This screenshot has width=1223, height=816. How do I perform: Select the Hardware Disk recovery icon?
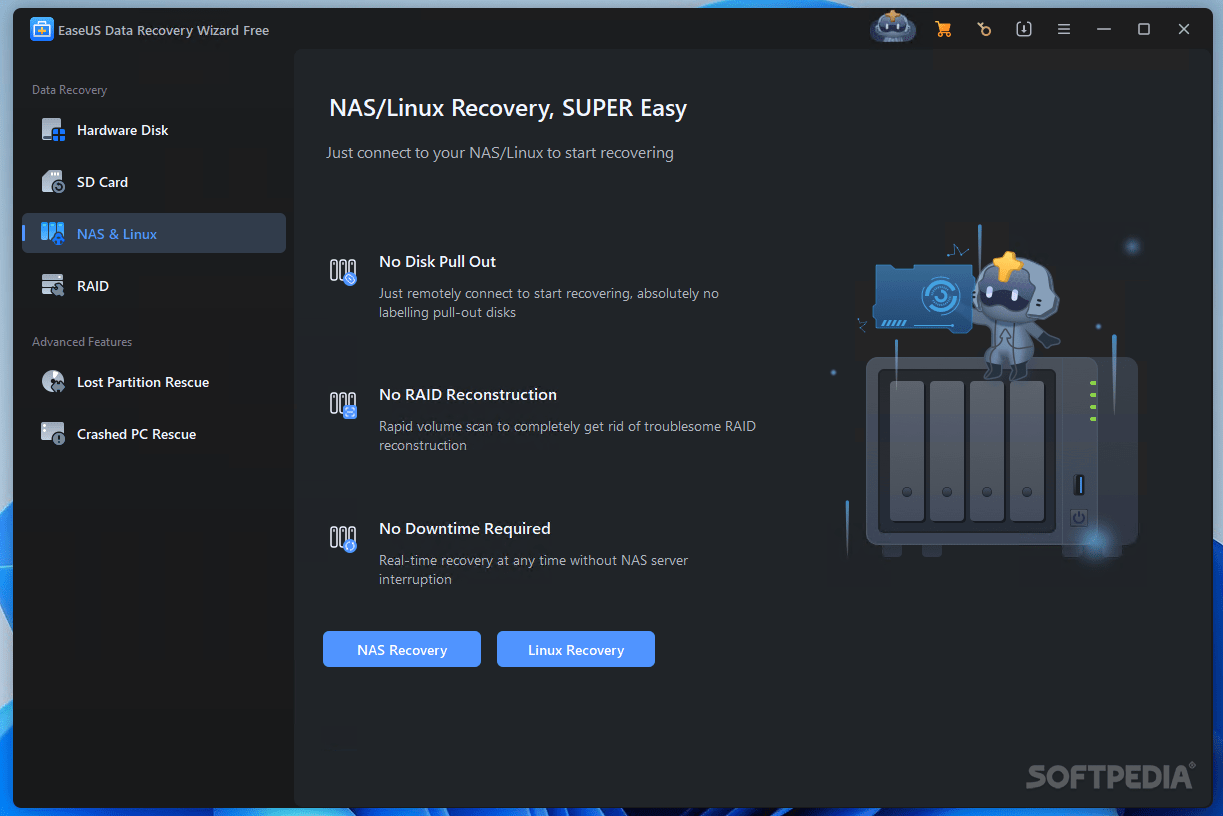point(52,129)
